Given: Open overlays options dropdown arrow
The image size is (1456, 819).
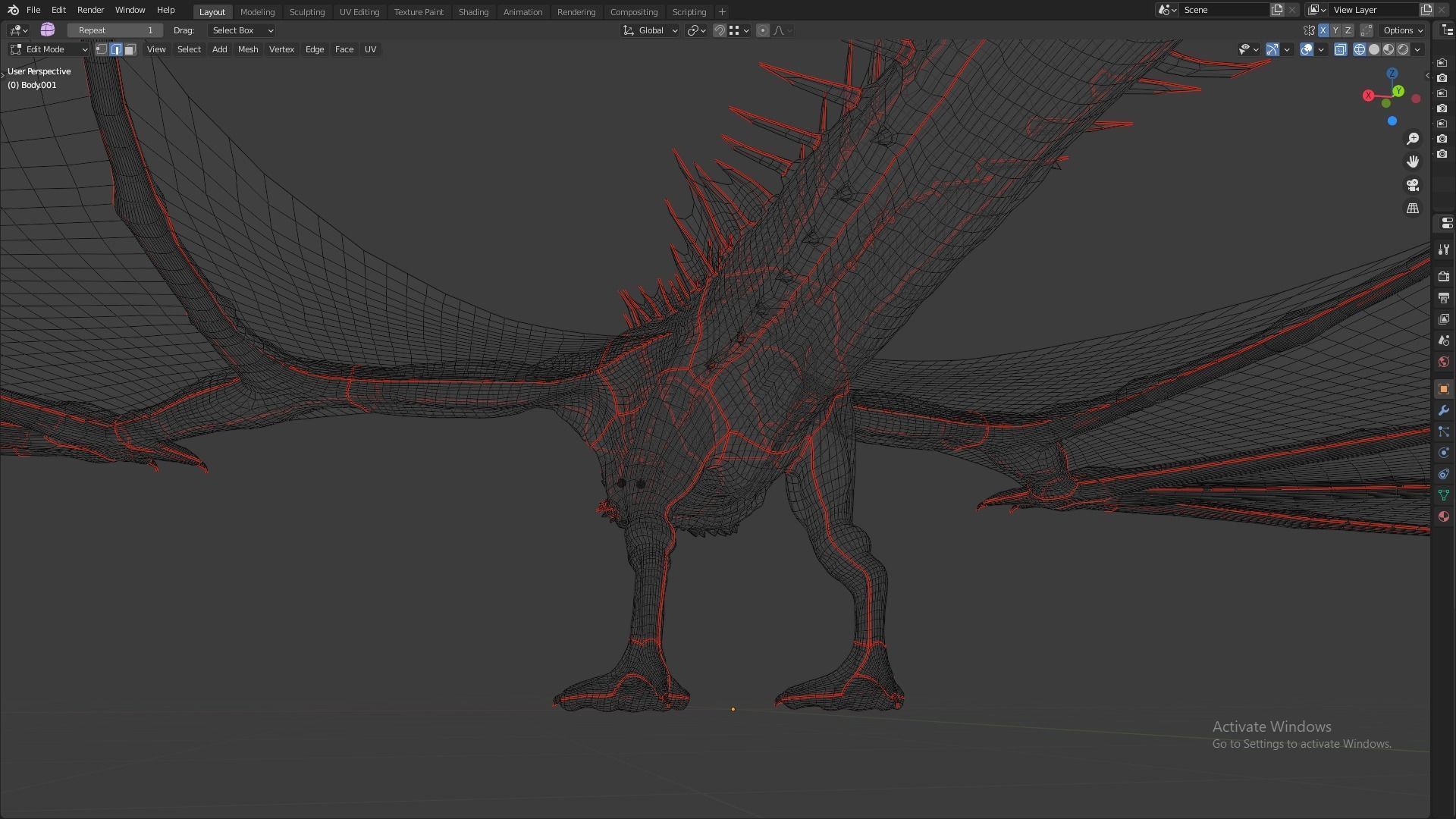Looking at the screenshot, I should 1321,49.
